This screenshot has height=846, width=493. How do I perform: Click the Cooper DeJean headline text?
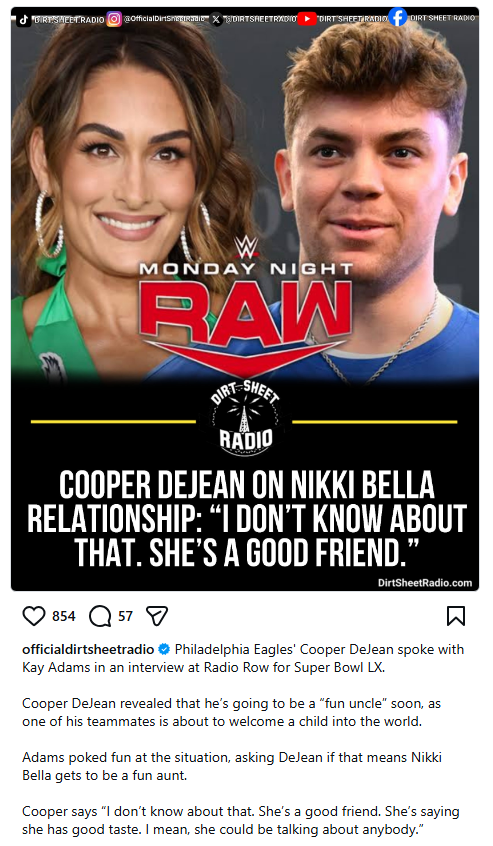click(x=246, y=518)
